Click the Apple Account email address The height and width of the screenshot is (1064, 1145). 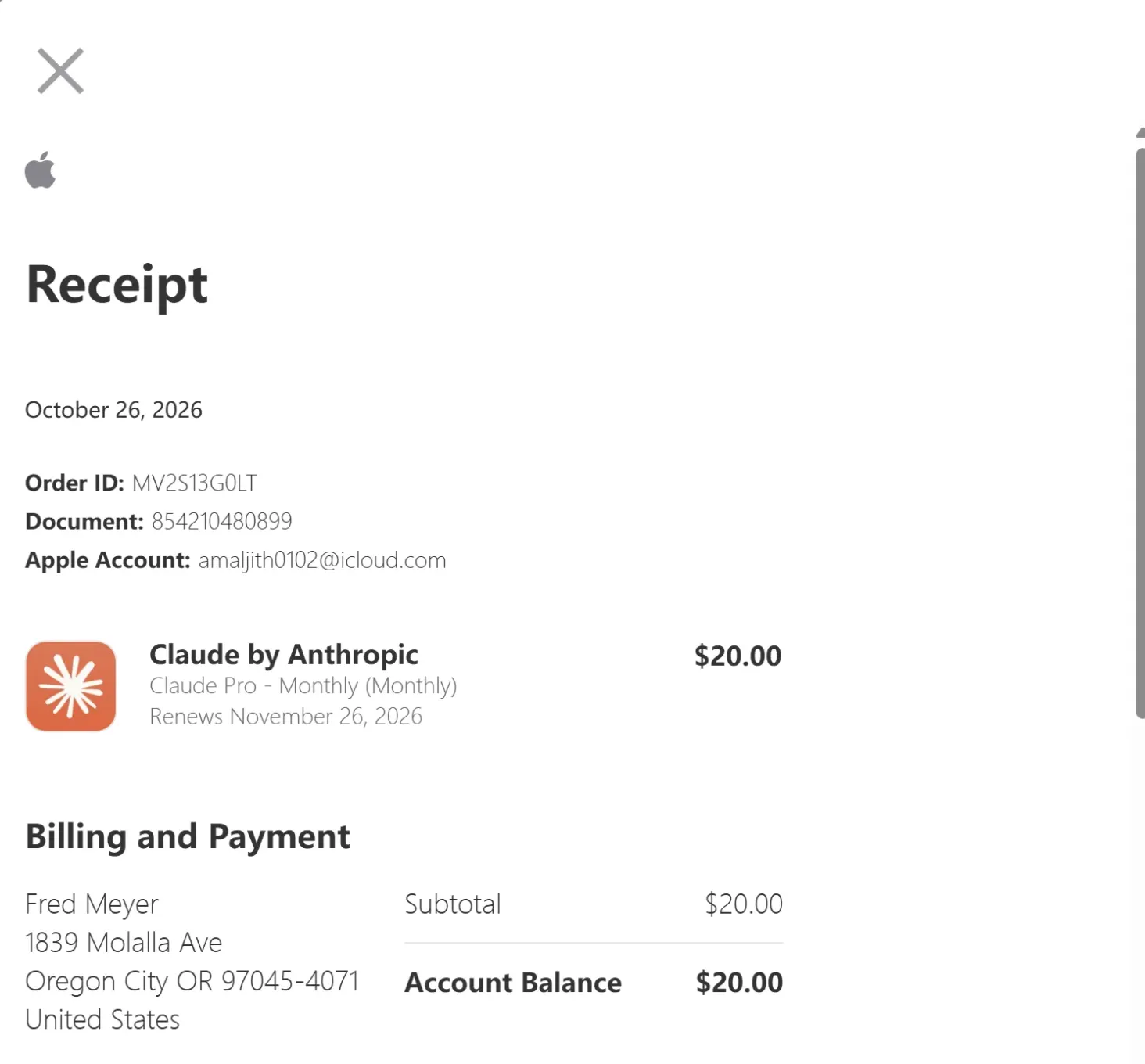coord(322,560)
